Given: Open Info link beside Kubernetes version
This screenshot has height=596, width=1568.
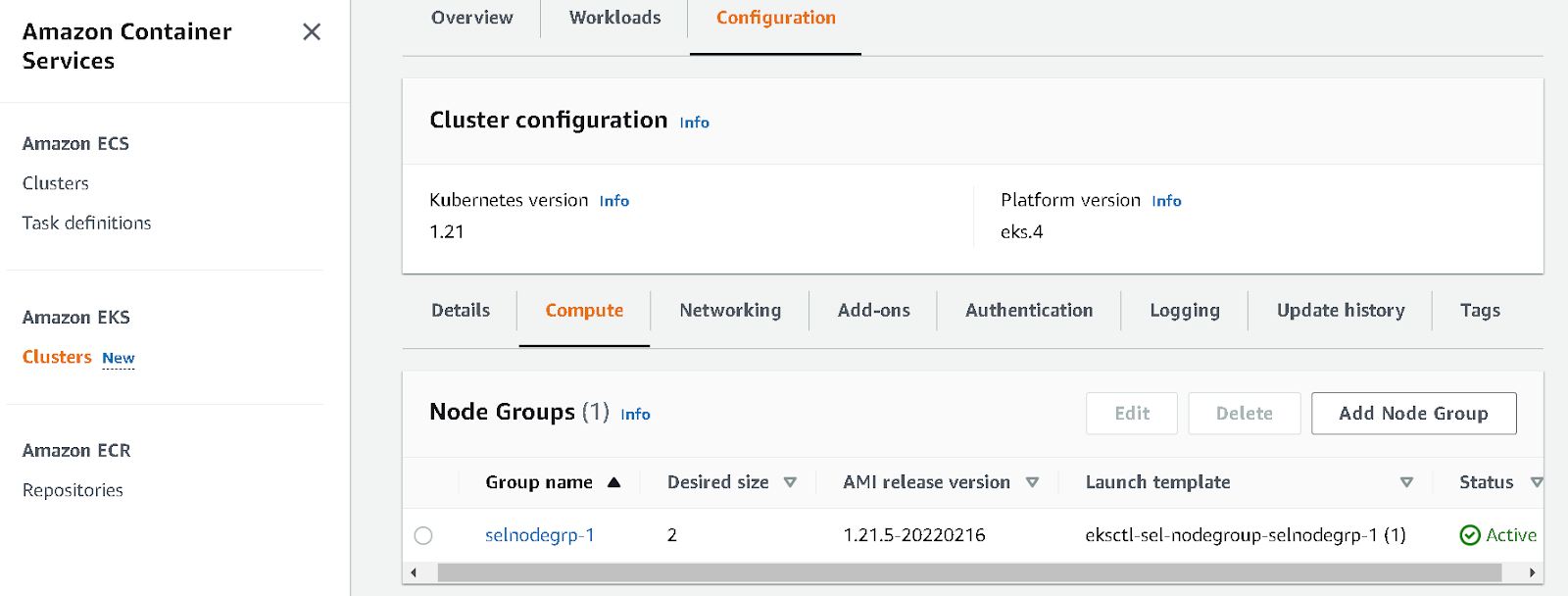Looking at the screenshot, I should (x=614, y=201).
